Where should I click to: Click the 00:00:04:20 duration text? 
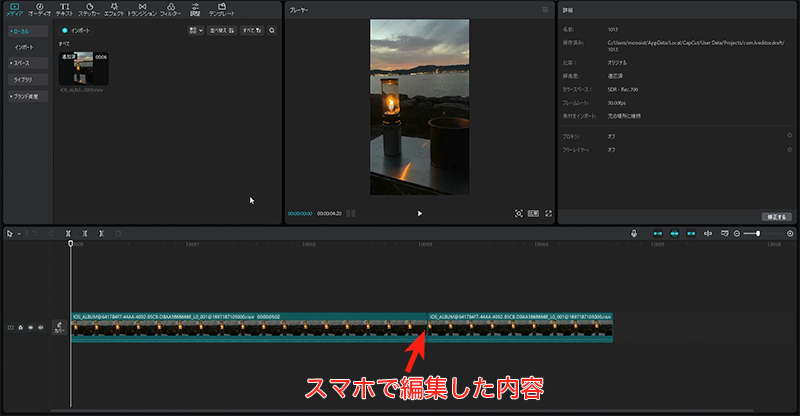coord(329,213)
